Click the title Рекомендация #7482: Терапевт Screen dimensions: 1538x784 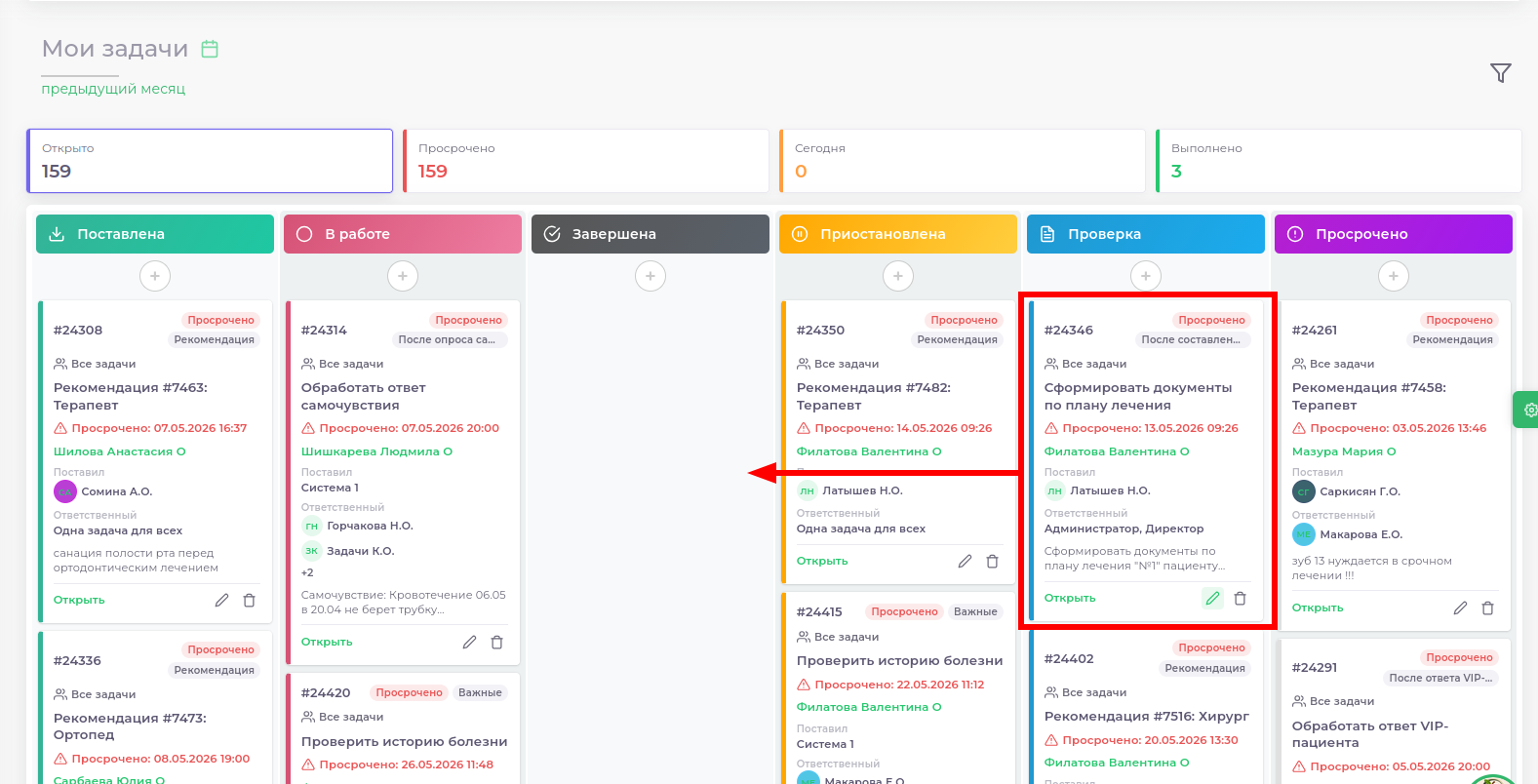pyautogui.click(x=874, y=397)
